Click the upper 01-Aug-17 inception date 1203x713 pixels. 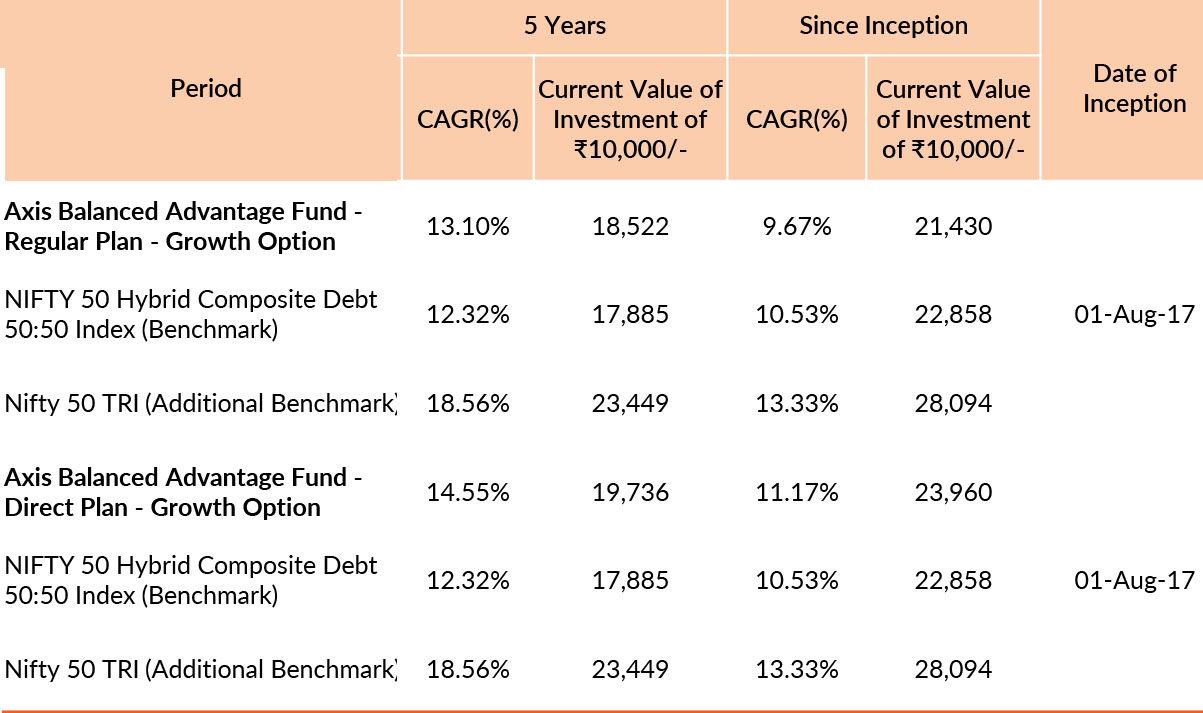(1134, 315)
